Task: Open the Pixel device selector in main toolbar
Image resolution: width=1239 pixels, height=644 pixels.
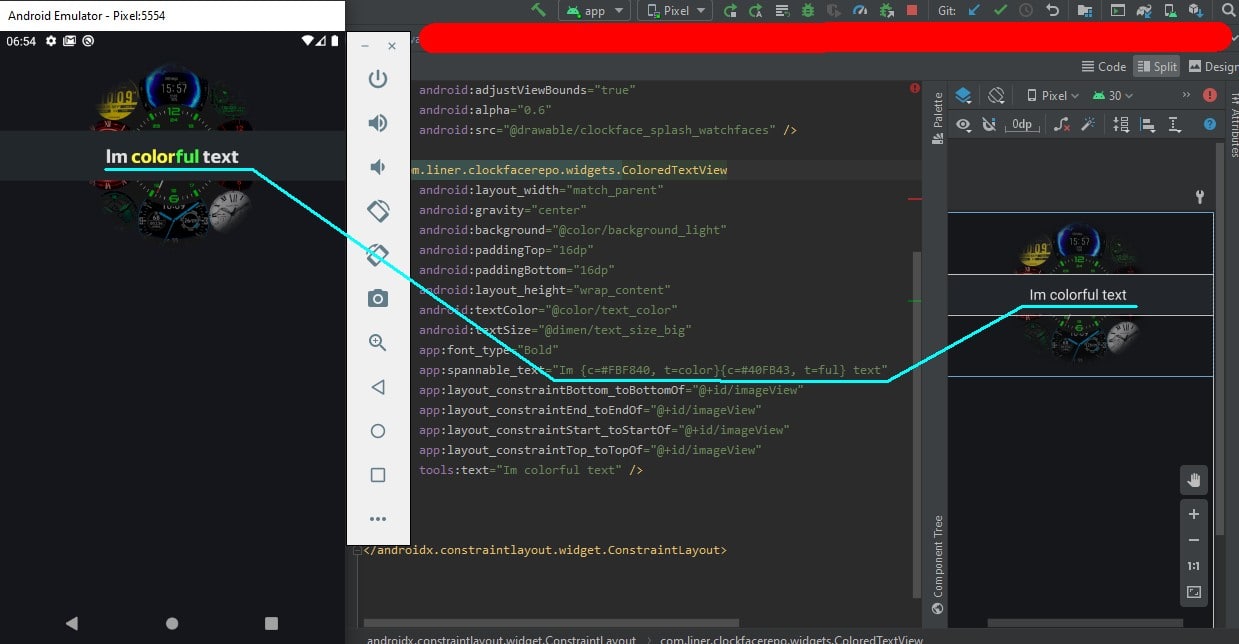Action: [675, 11]
